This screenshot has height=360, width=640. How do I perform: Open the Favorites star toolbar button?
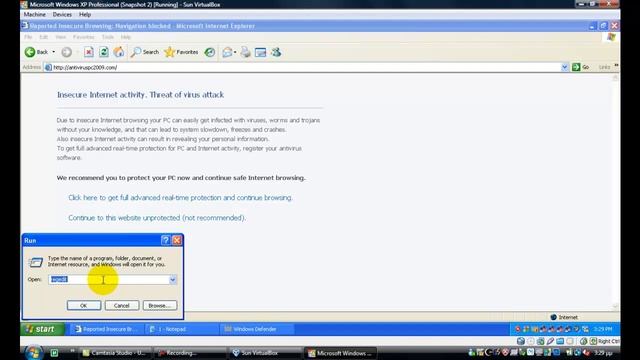coord(181,52)
